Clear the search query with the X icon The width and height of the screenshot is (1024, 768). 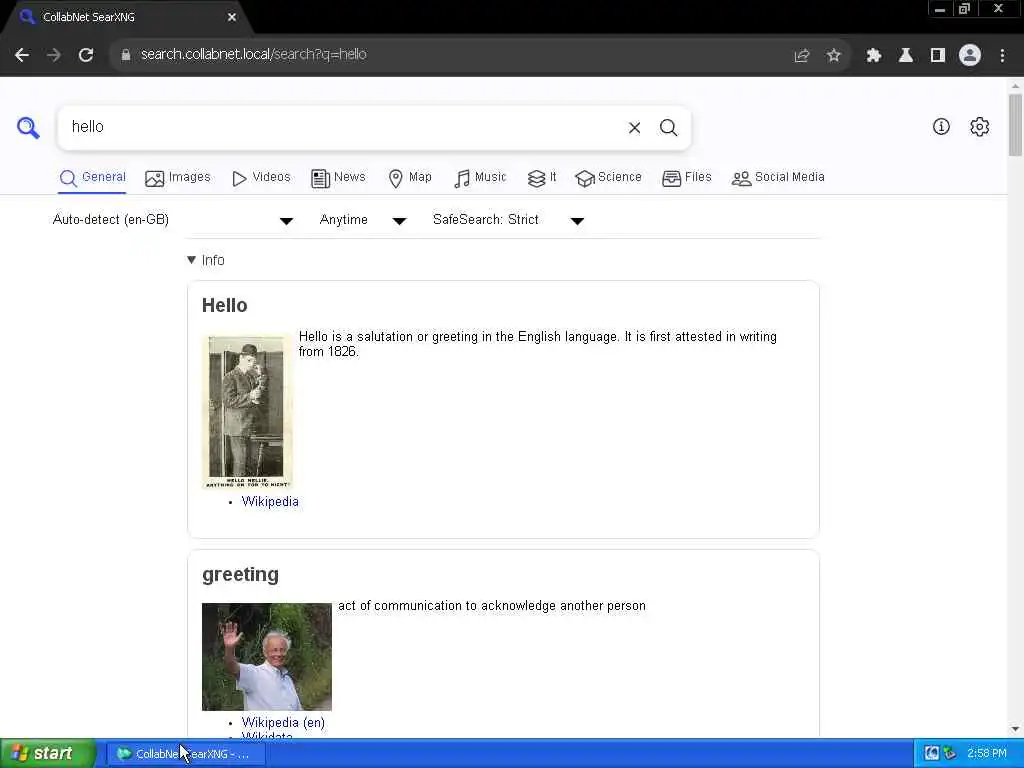[634, 128]
